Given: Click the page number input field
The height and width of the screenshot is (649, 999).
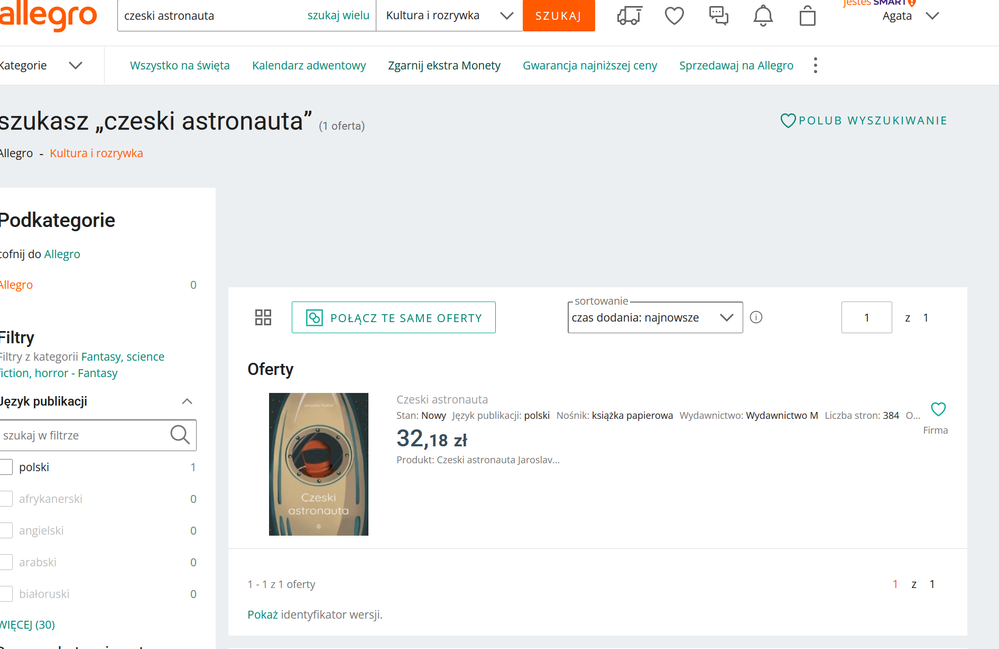Looking at the screenshot, I should (866, 317).
